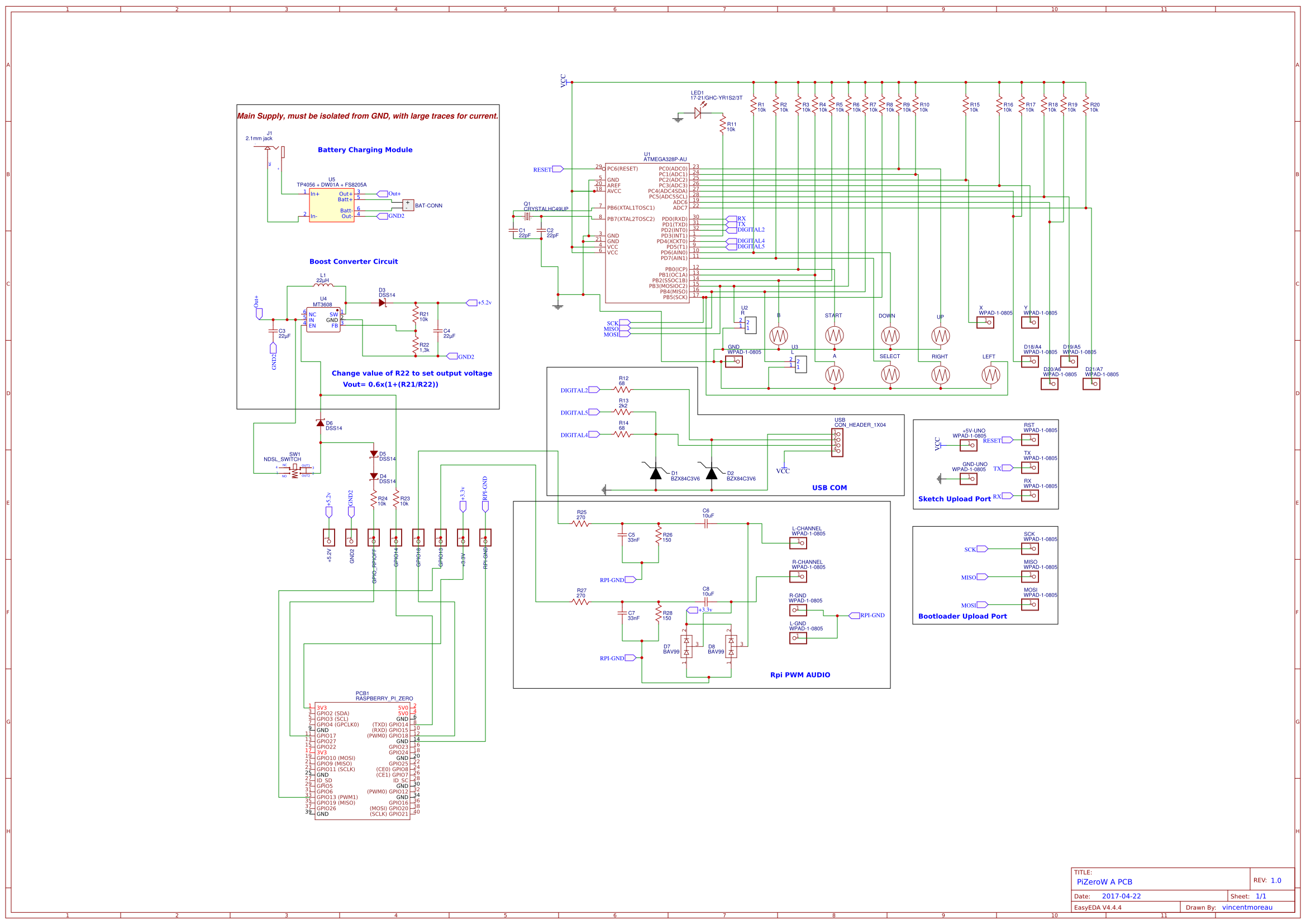Select the BAT-CONN battery connector symbol
This screenshot has height=924, width=1306.
coord(408,205)
